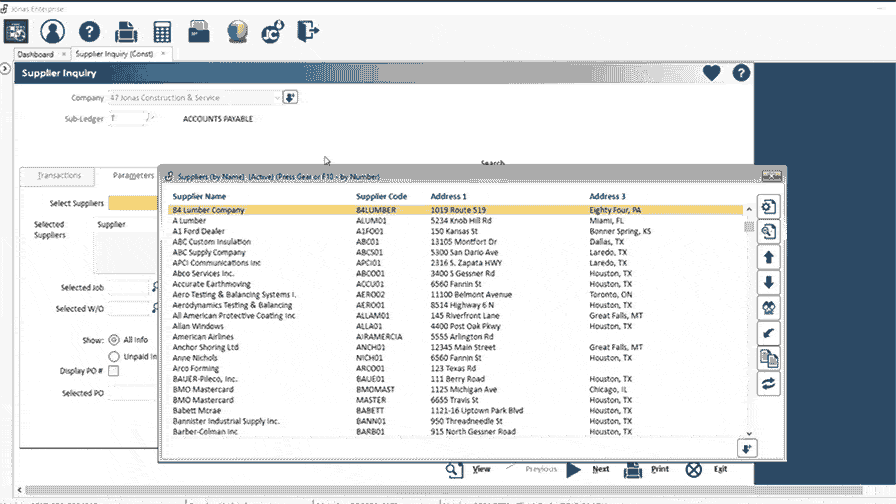896x504 pixels.
Task: Click the horizontal scrollbar at window bottom
Action: coord(443,490)
